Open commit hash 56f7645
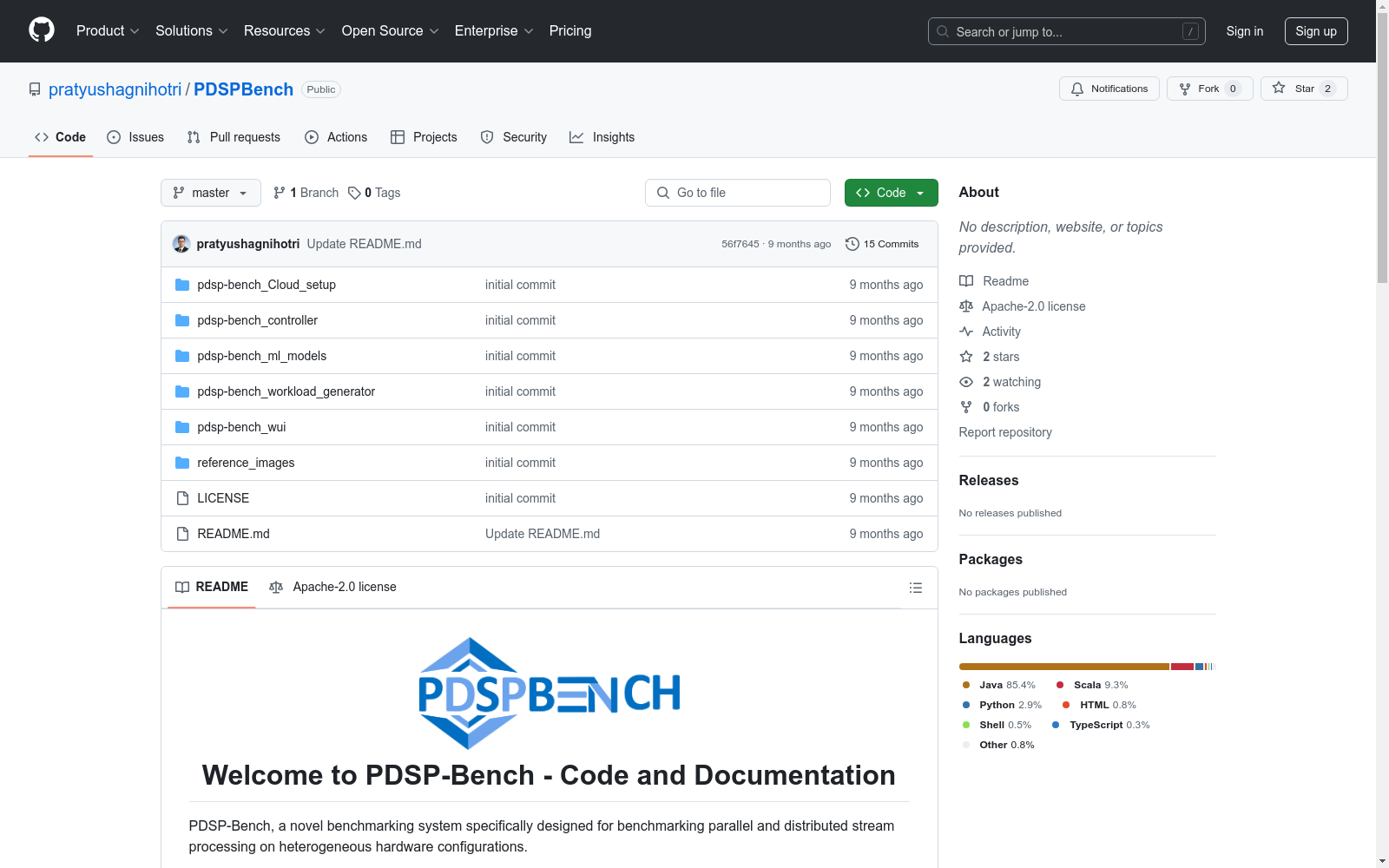The width and height of the screenshot is (1389, 868). tap(741, 245)
